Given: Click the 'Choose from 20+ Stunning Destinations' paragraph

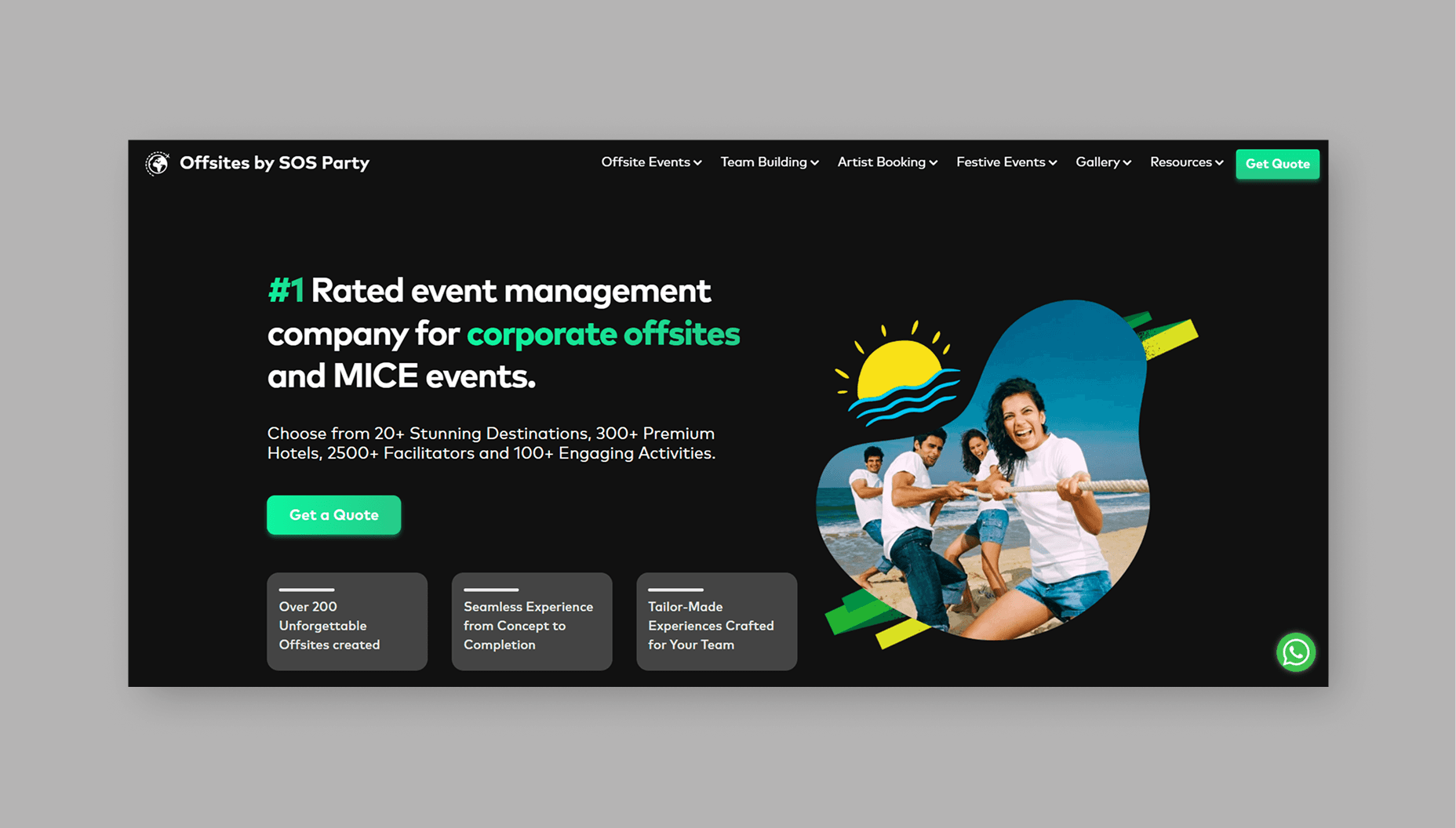Looking at the screenshot, I should coord(491,443).
